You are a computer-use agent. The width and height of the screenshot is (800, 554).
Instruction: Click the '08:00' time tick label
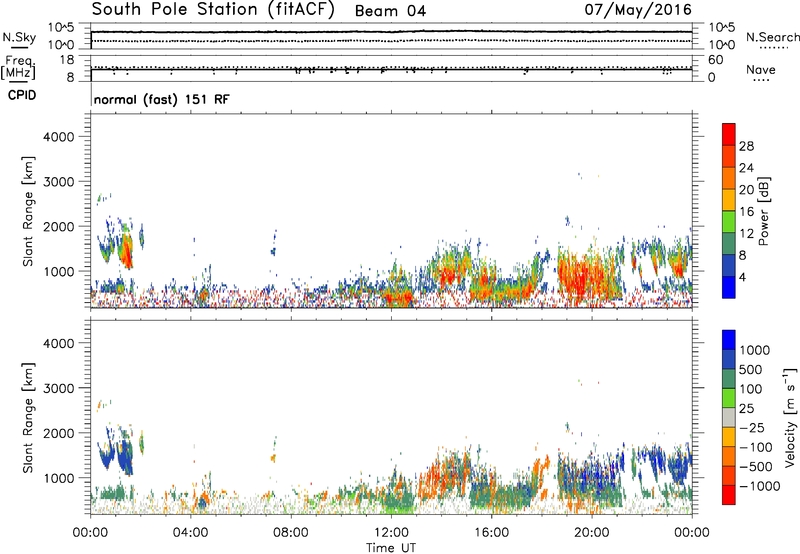click(x=291, y=533)
